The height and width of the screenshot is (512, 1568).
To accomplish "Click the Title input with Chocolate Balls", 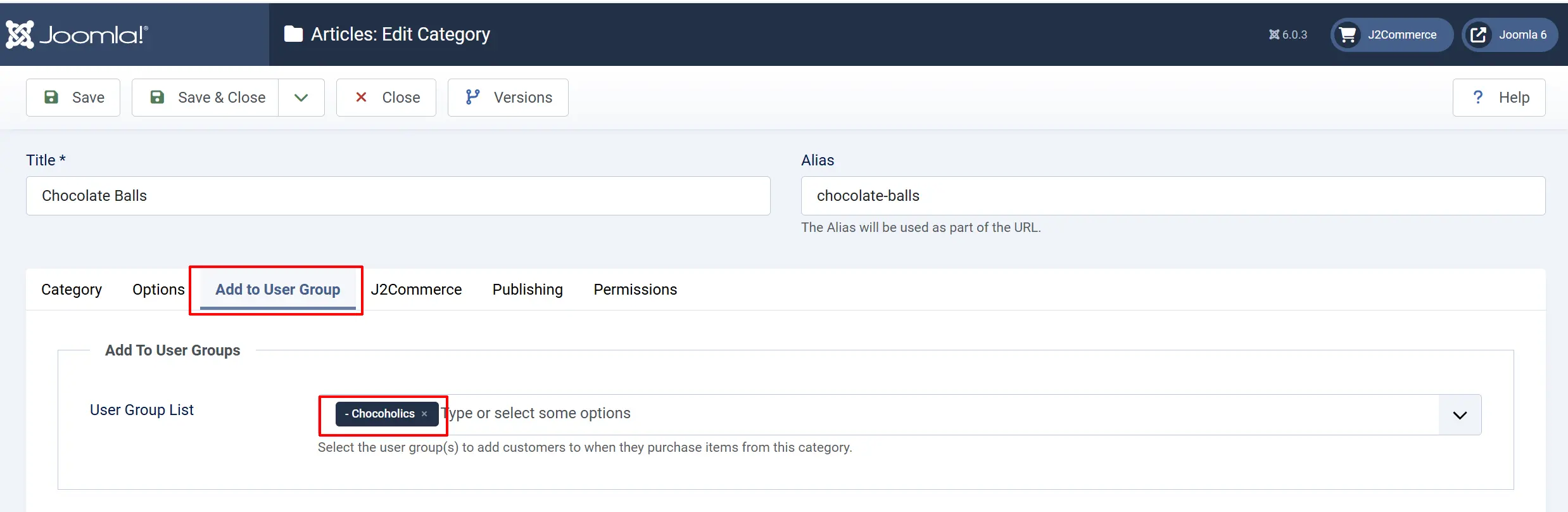I will [398, 196].
